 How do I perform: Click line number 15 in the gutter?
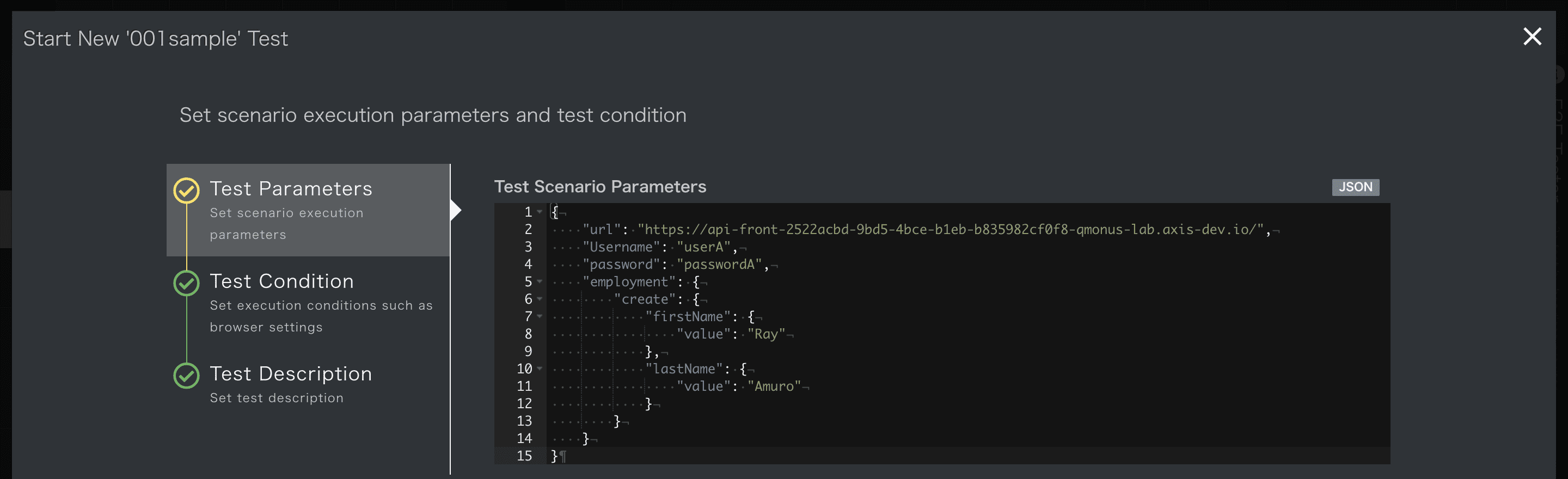(x=524, y=456)
